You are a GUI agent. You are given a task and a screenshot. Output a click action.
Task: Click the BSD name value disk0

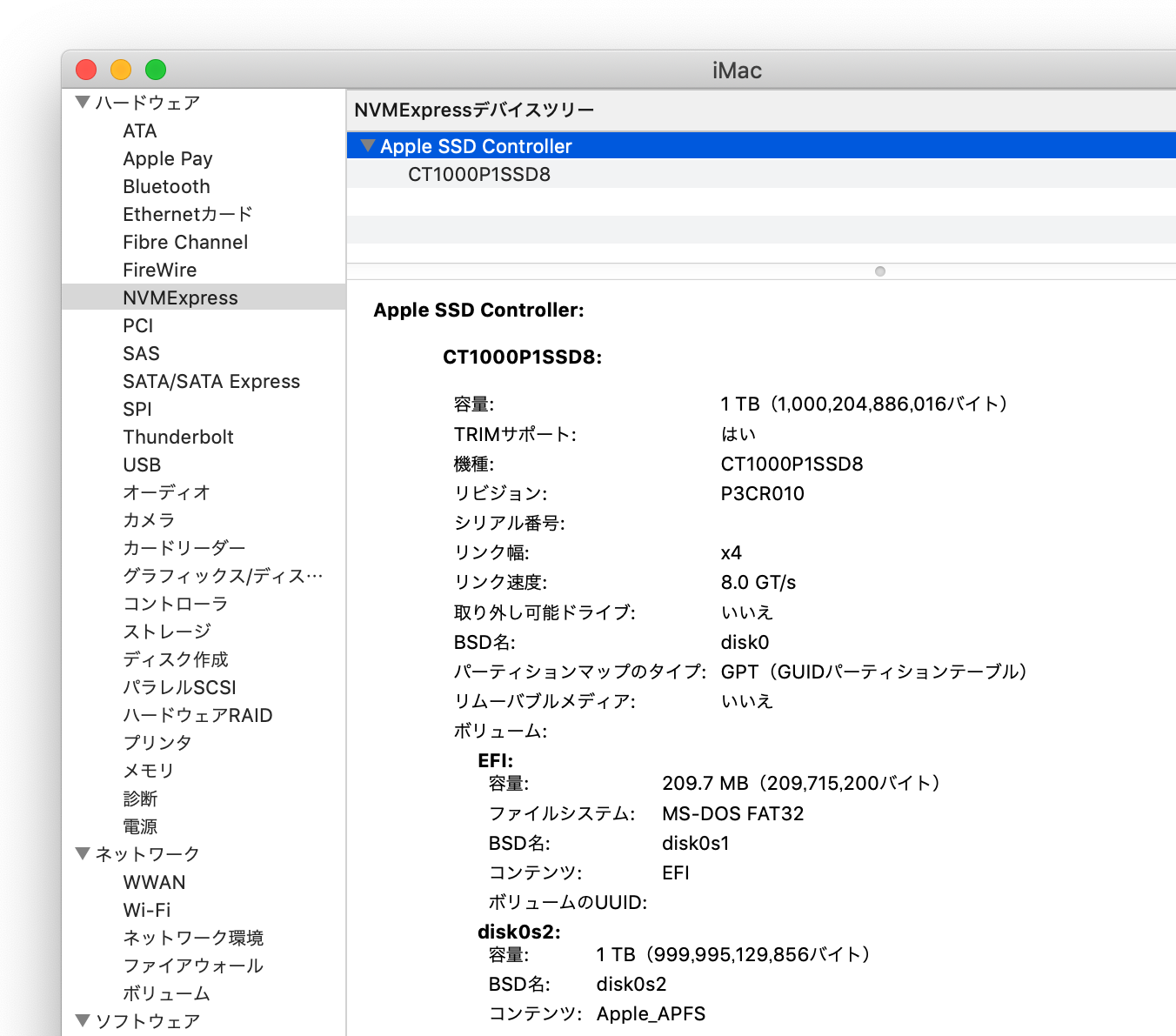(745, 643)
